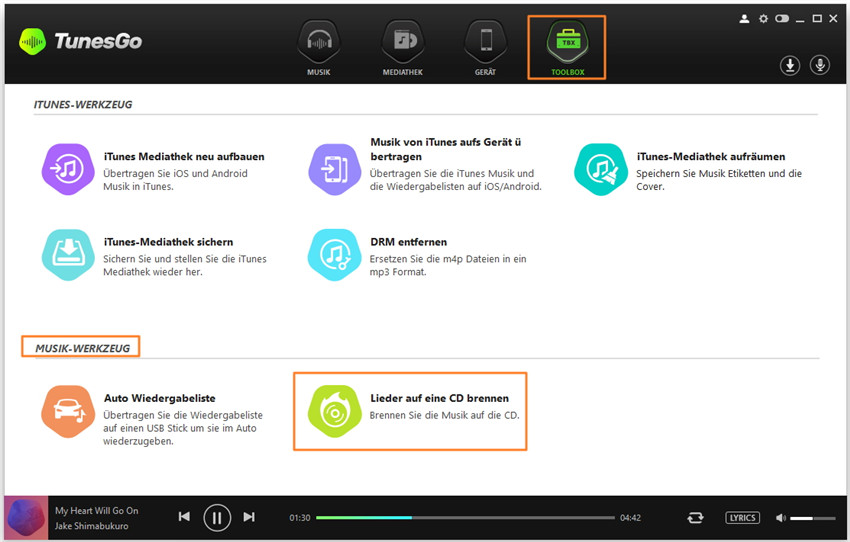Click the ITUNES-WERKZEUG section heading

click(x=83, y=105)
